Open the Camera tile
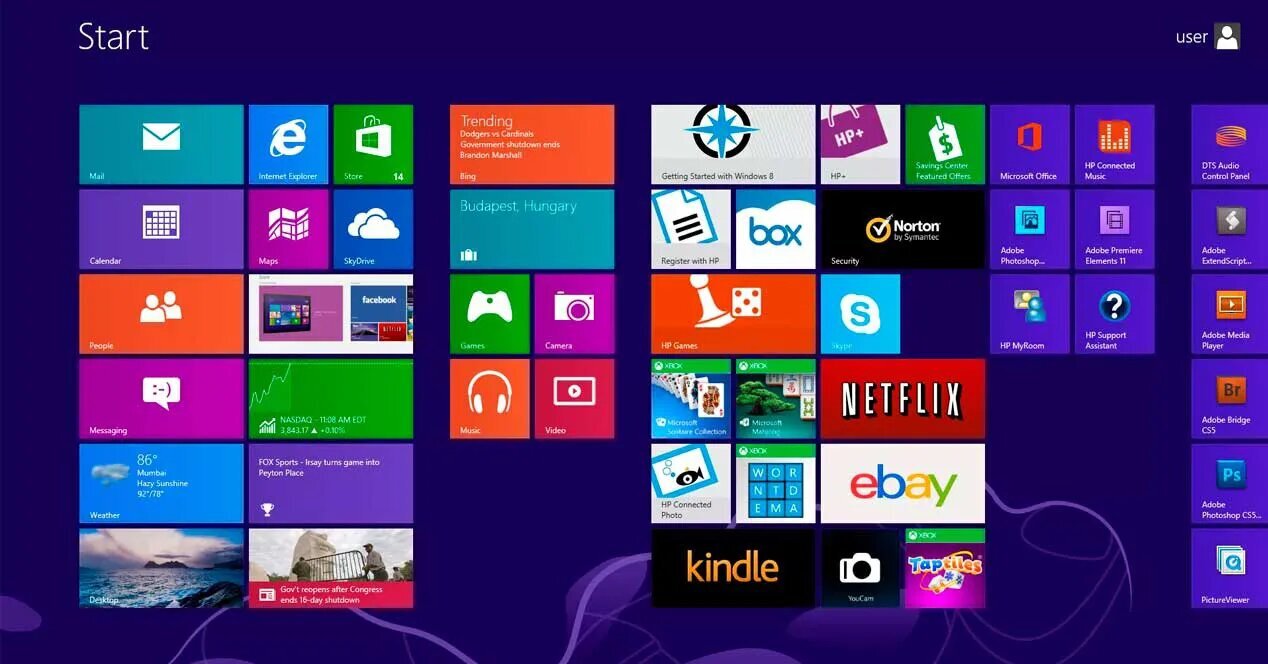 point(574,314)
